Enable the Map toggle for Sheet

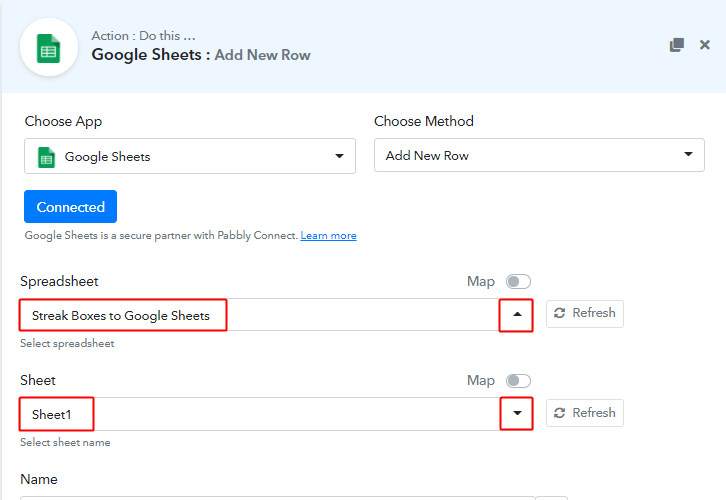tap(518, 381)
